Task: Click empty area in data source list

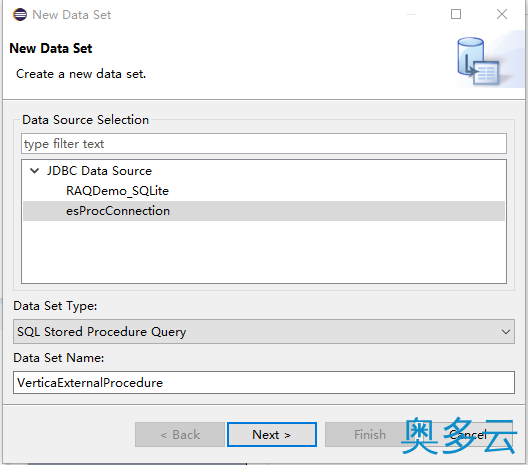Action: coord(264,252)
